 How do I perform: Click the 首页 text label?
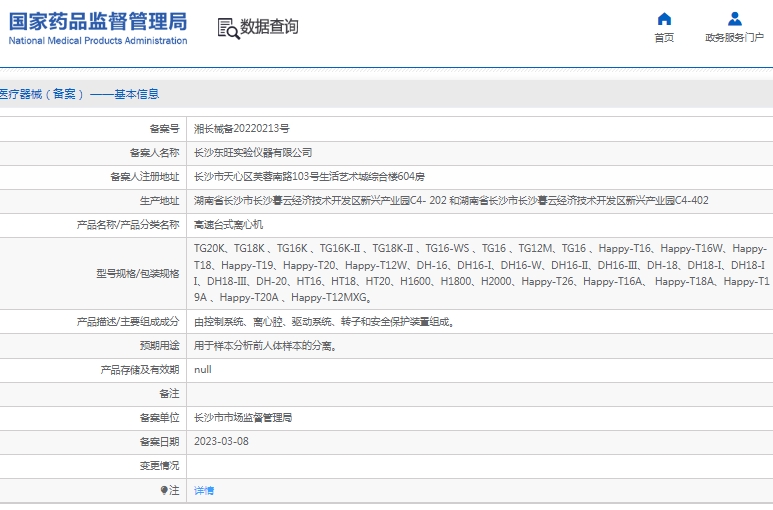[x=664, y=38]
